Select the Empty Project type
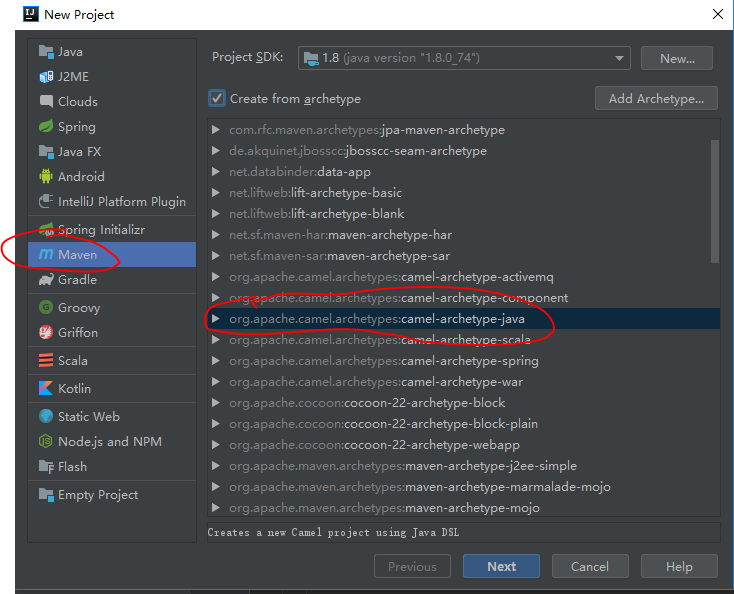Image resolution: width=734 pixels, height=594 pixels. 112,494
